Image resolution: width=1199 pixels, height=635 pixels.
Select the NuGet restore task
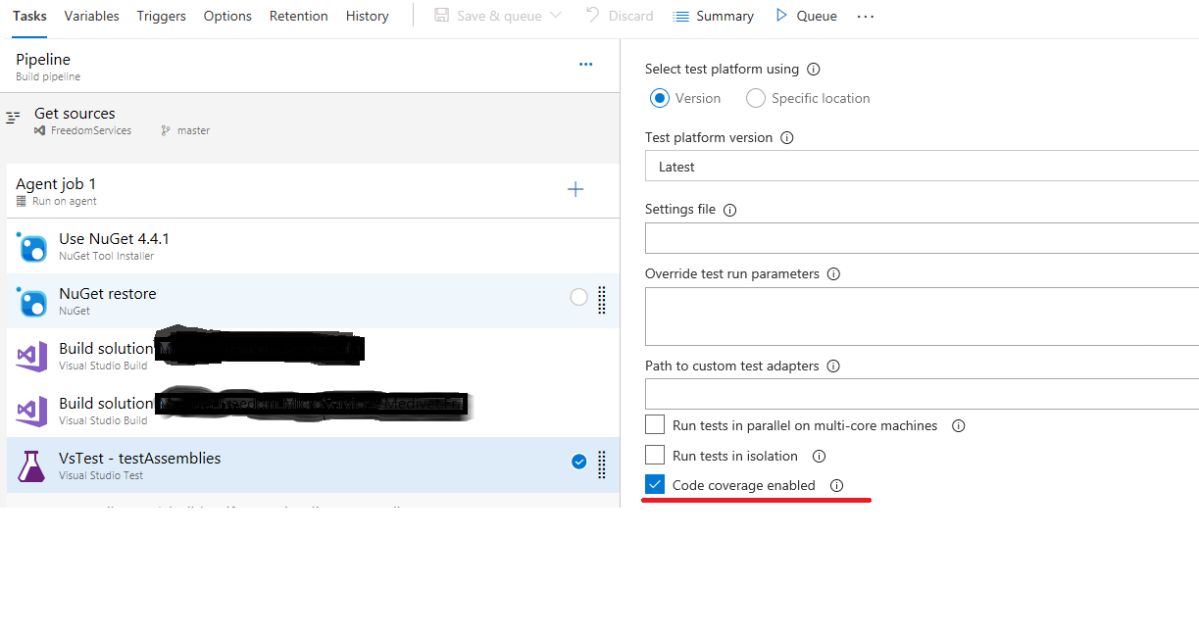[x=313, y=301]
